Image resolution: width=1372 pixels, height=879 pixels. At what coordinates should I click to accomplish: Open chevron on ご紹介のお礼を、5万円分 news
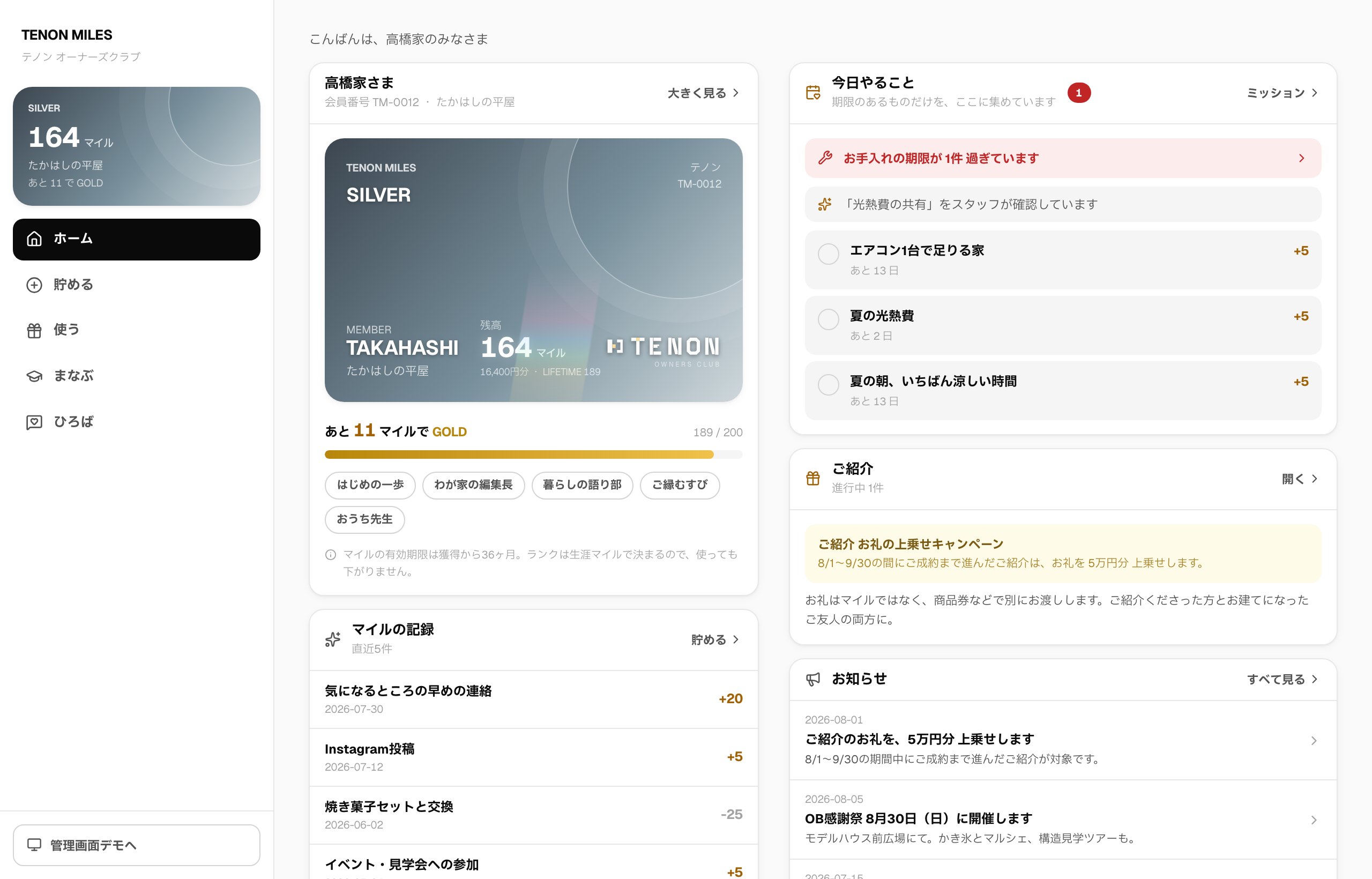1314,740
